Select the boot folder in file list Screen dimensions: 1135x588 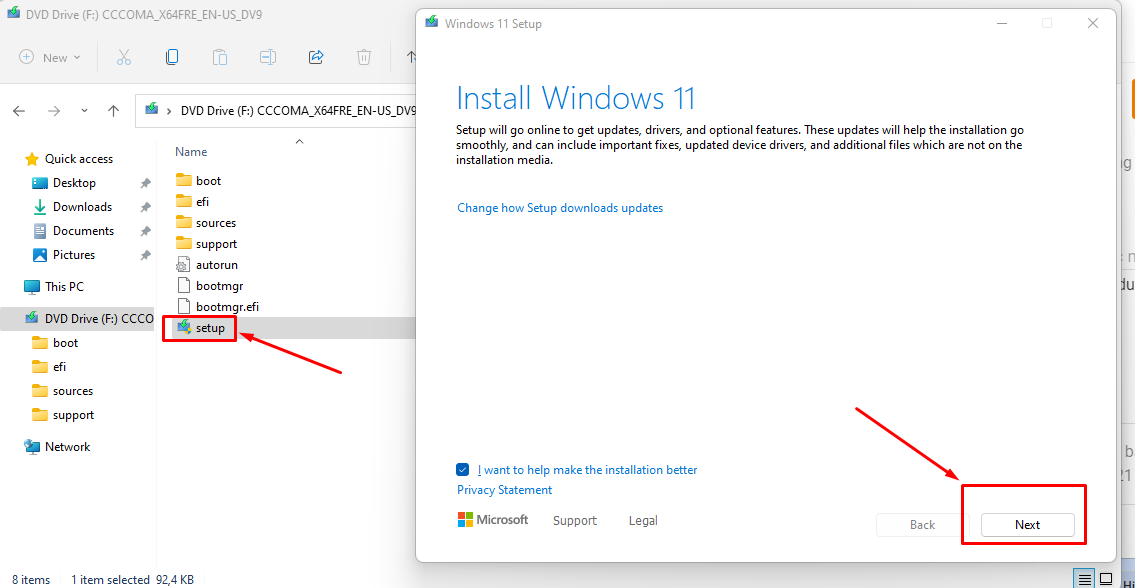tap(208, 180)
